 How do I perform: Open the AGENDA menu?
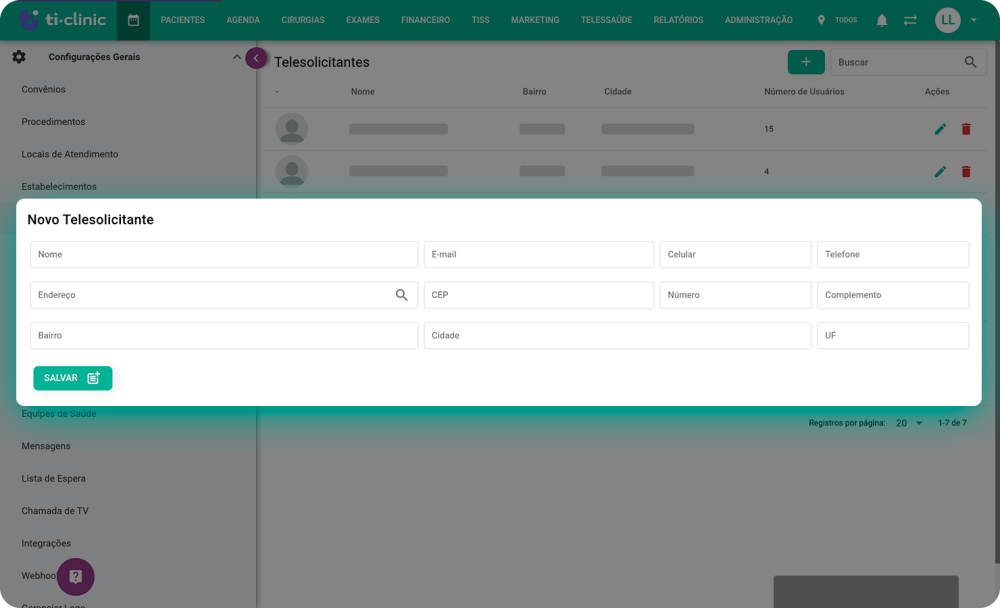click(243, 20)
